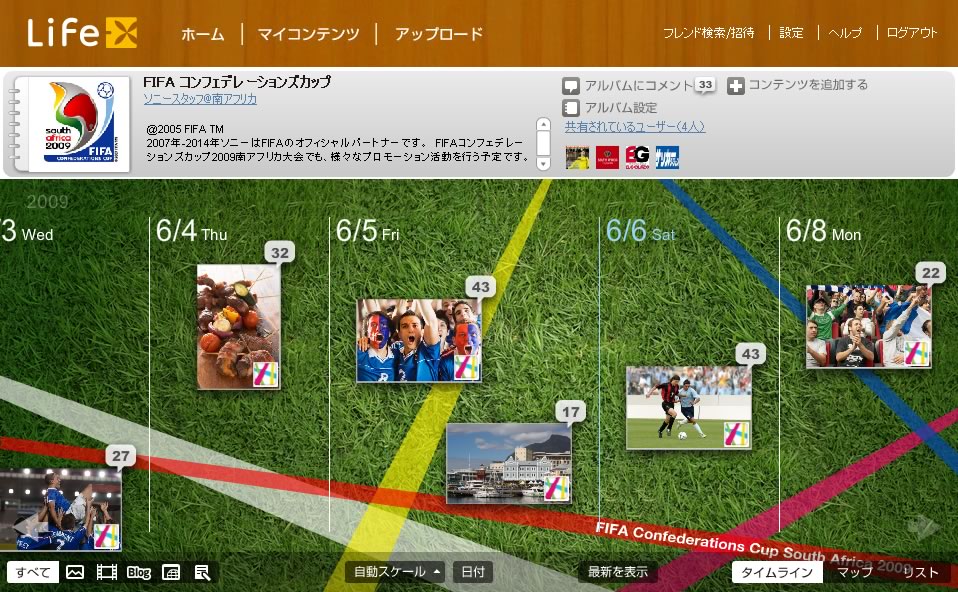
Task: Click the description scroll up arrow
Action: (543, 125)
